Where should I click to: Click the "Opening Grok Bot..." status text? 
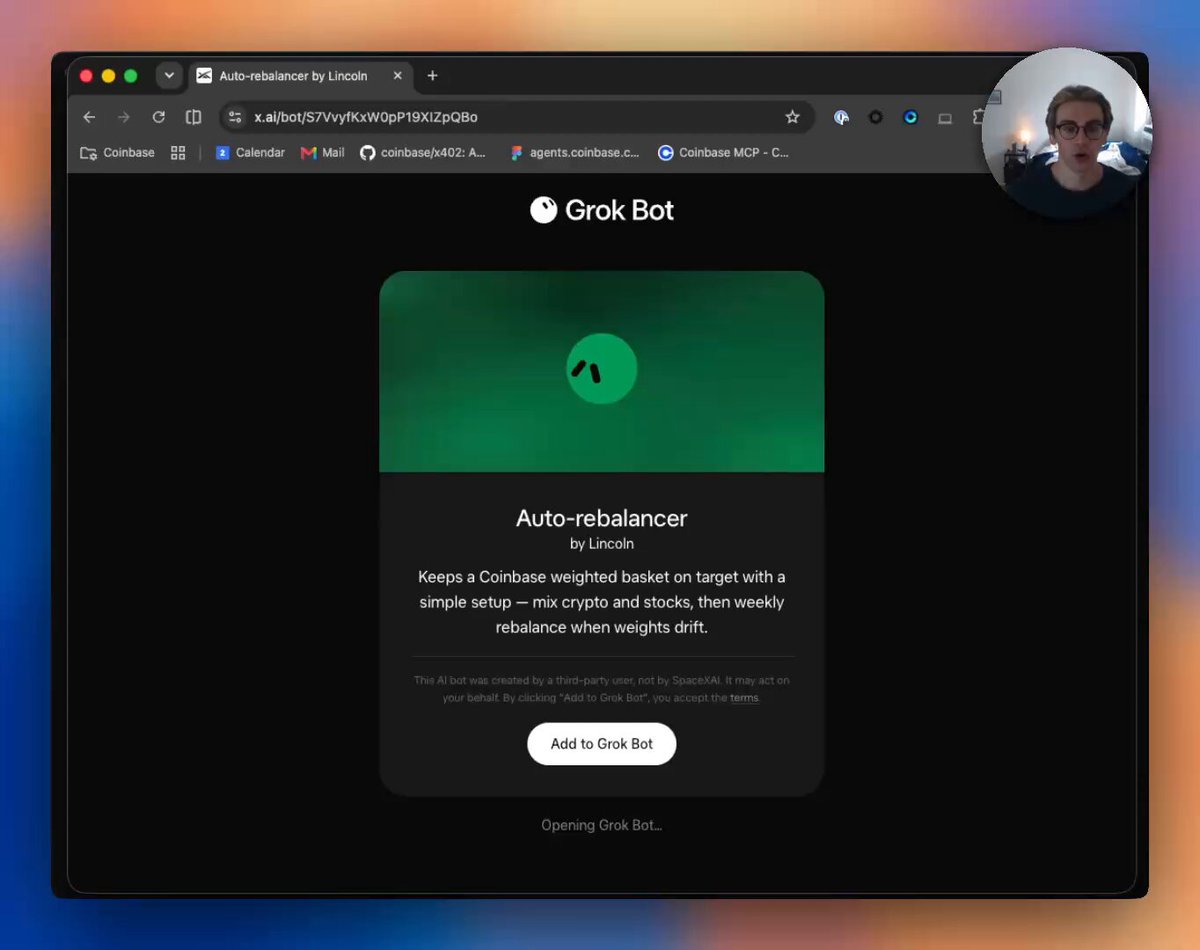pyautogui.click(x=602, y=825)
